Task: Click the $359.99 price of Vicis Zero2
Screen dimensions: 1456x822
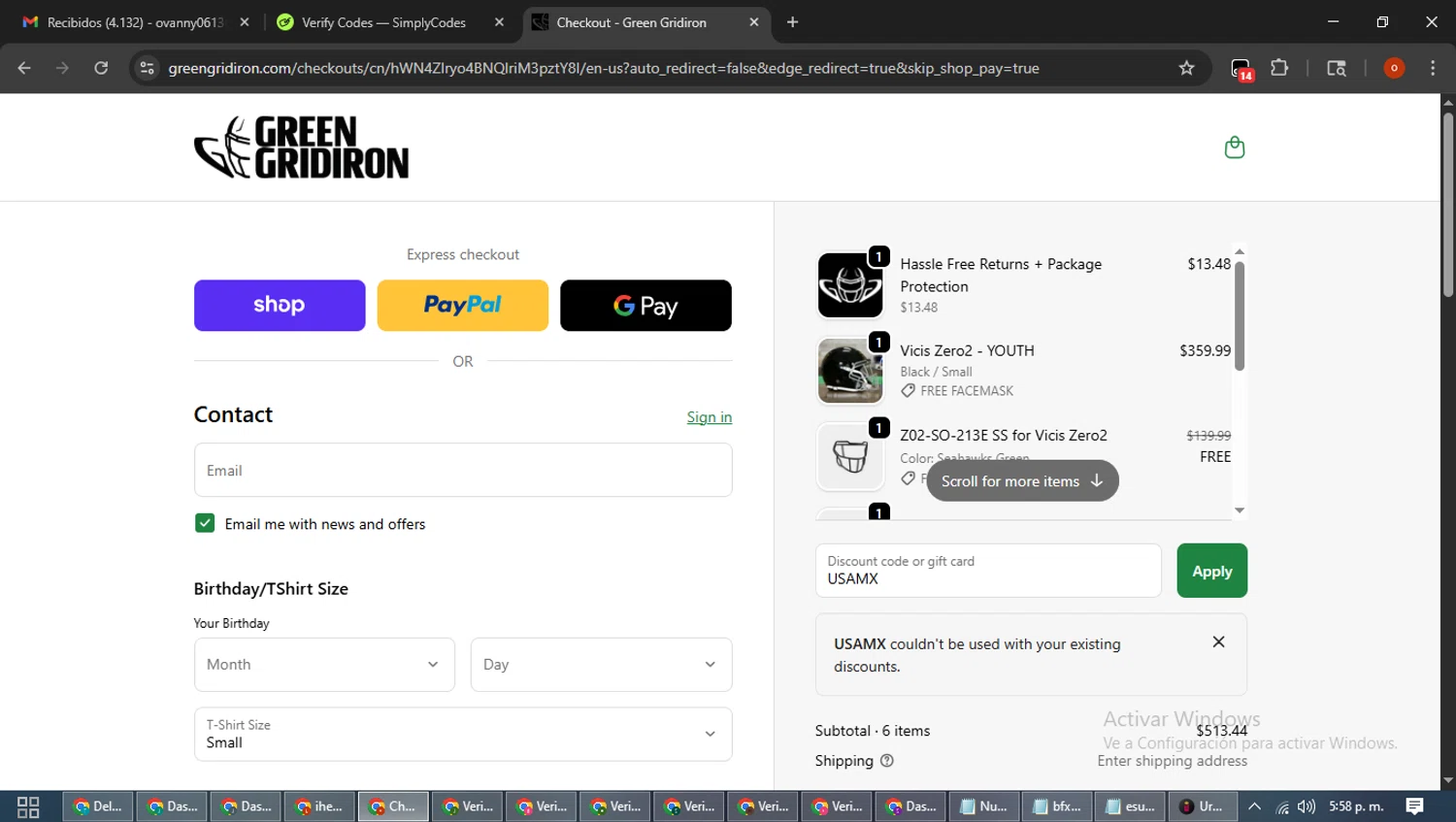Action: tap(1205, 350)
